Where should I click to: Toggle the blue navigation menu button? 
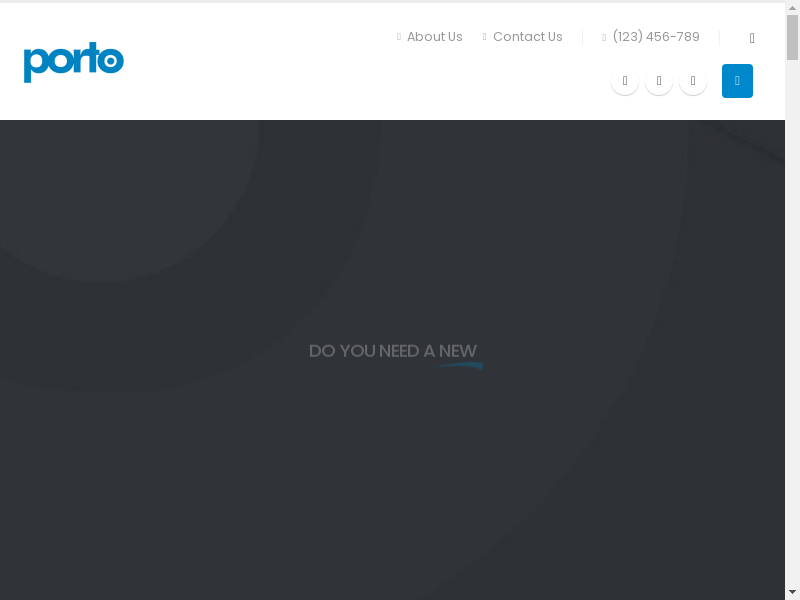[737, 81]
